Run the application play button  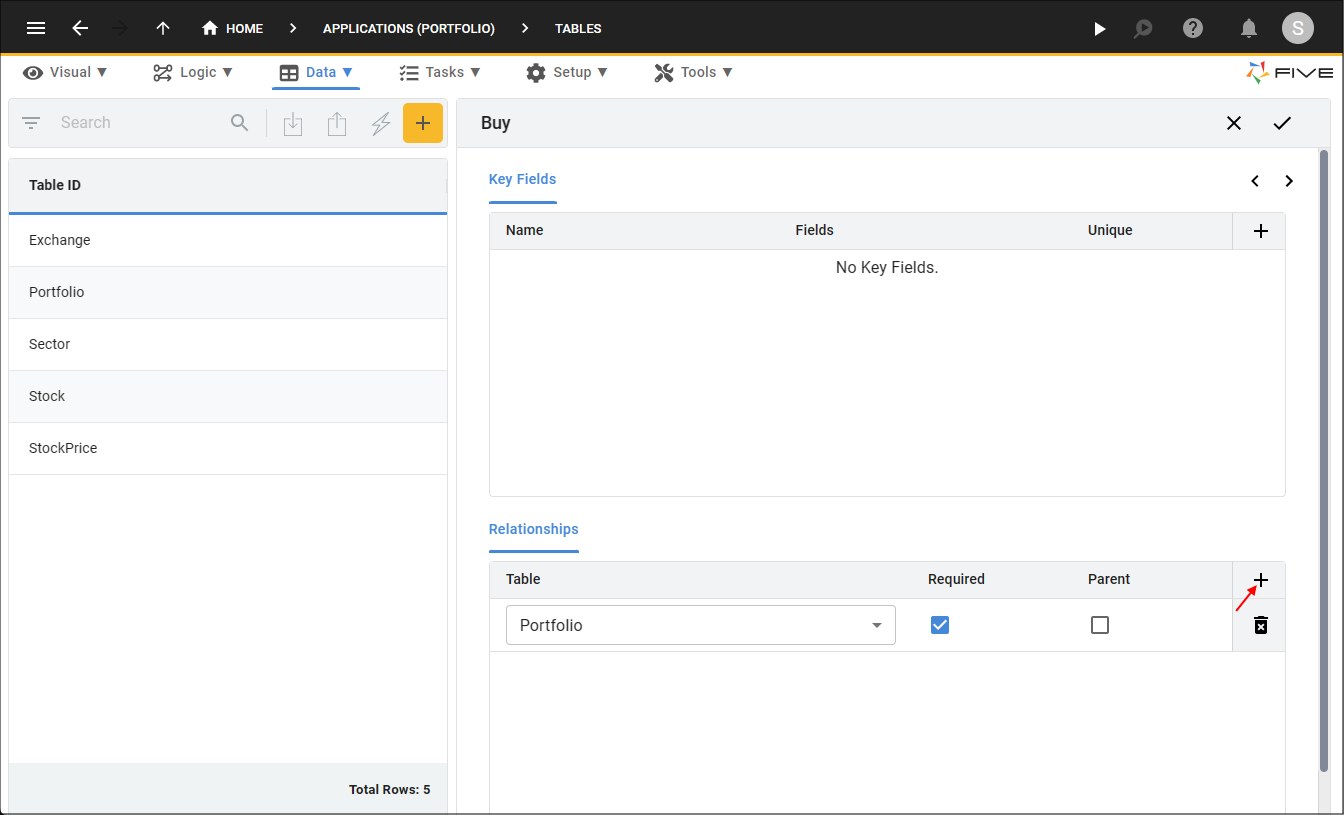(1099, 29)
